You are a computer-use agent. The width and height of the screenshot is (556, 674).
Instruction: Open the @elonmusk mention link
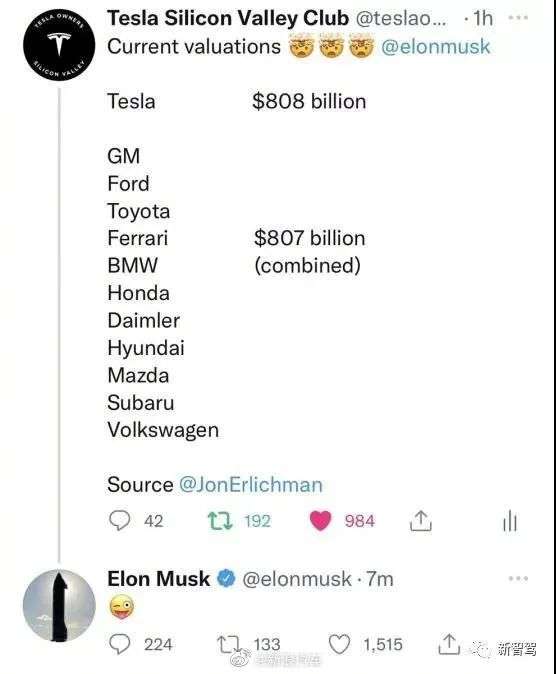coord(436,46)
